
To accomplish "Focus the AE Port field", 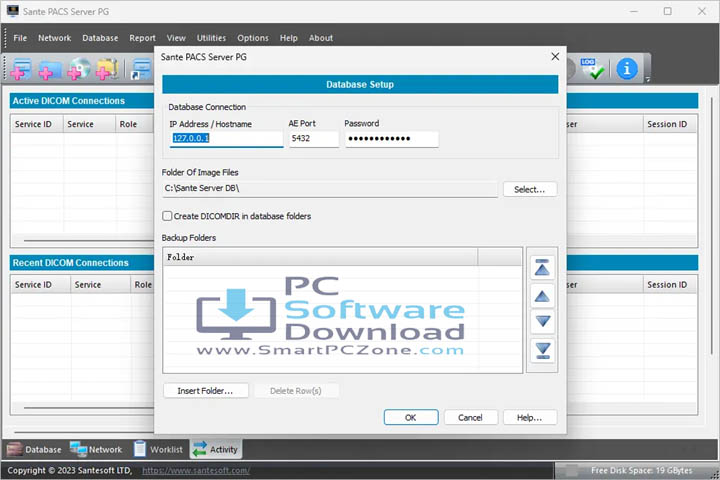I will click(314, 139).
